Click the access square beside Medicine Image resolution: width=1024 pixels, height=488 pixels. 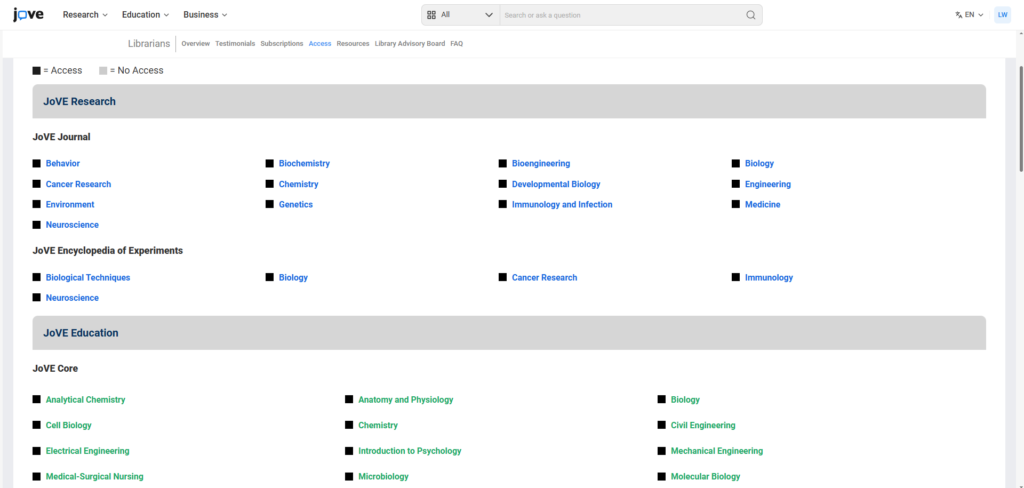(736, 205)
